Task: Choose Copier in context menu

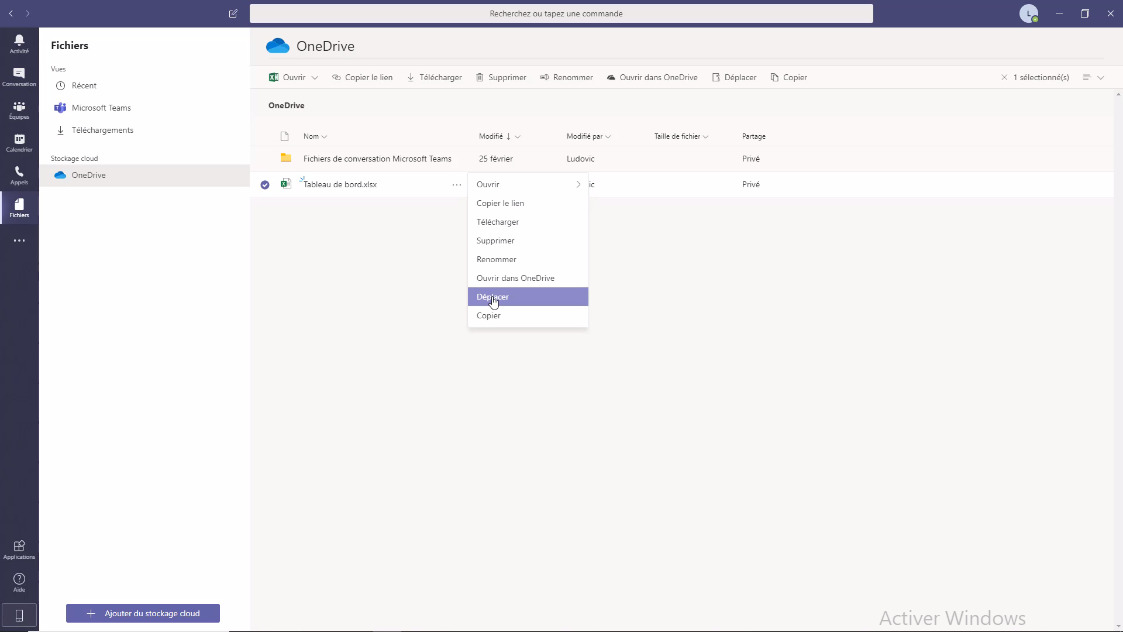Action: tap(528, 315)
